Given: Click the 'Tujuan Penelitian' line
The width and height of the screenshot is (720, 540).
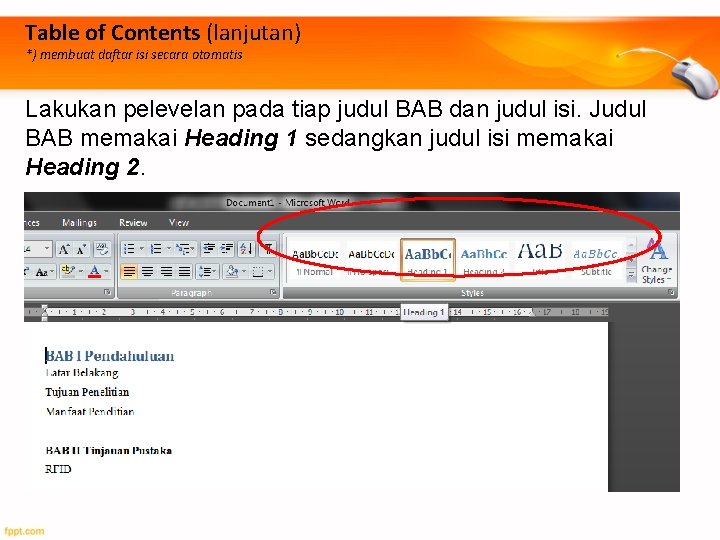Looking at the screenshot, I should 87,392.
